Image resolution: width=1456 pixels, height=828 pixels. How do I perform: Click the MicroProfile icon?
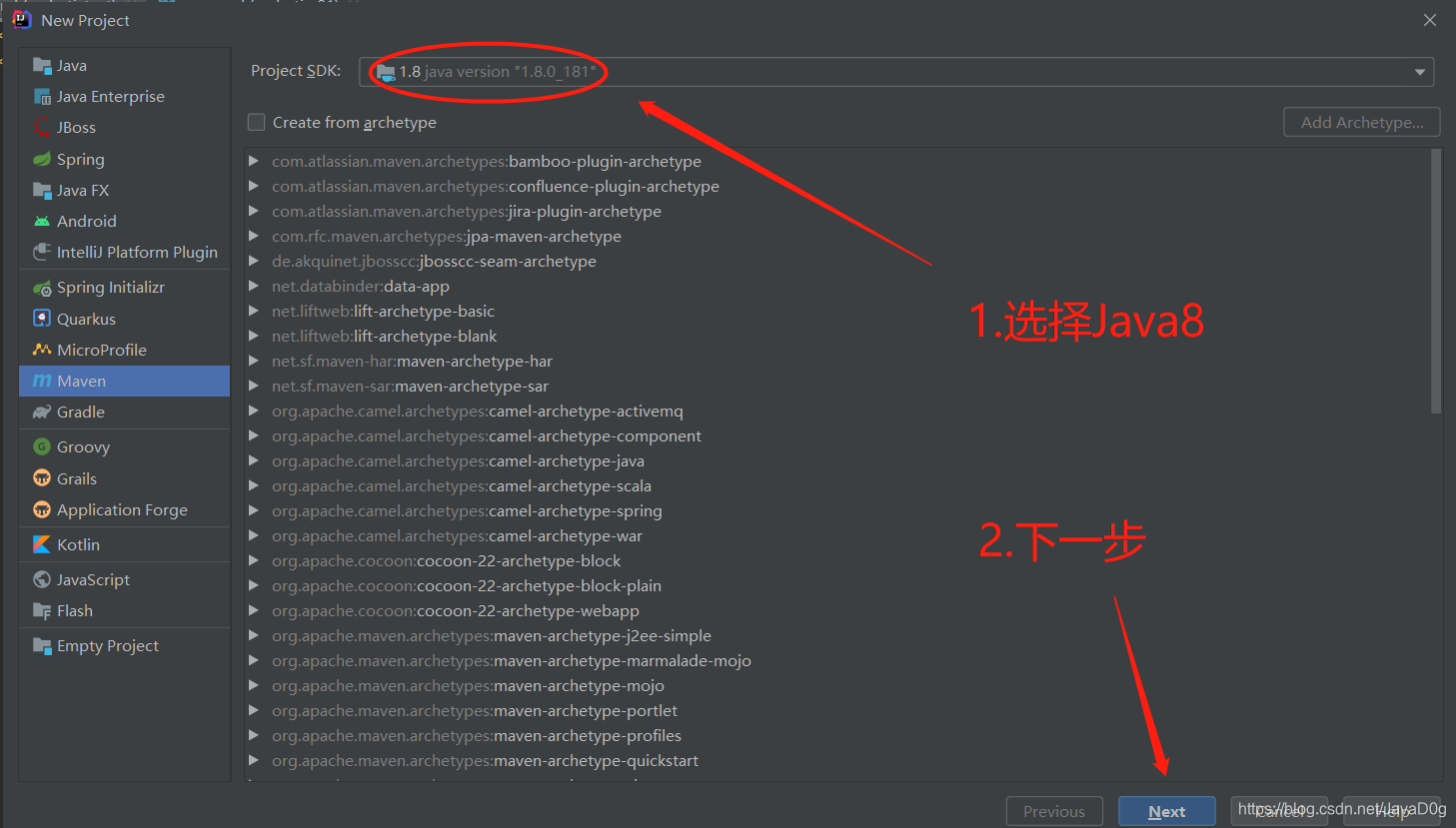(42, 350)
